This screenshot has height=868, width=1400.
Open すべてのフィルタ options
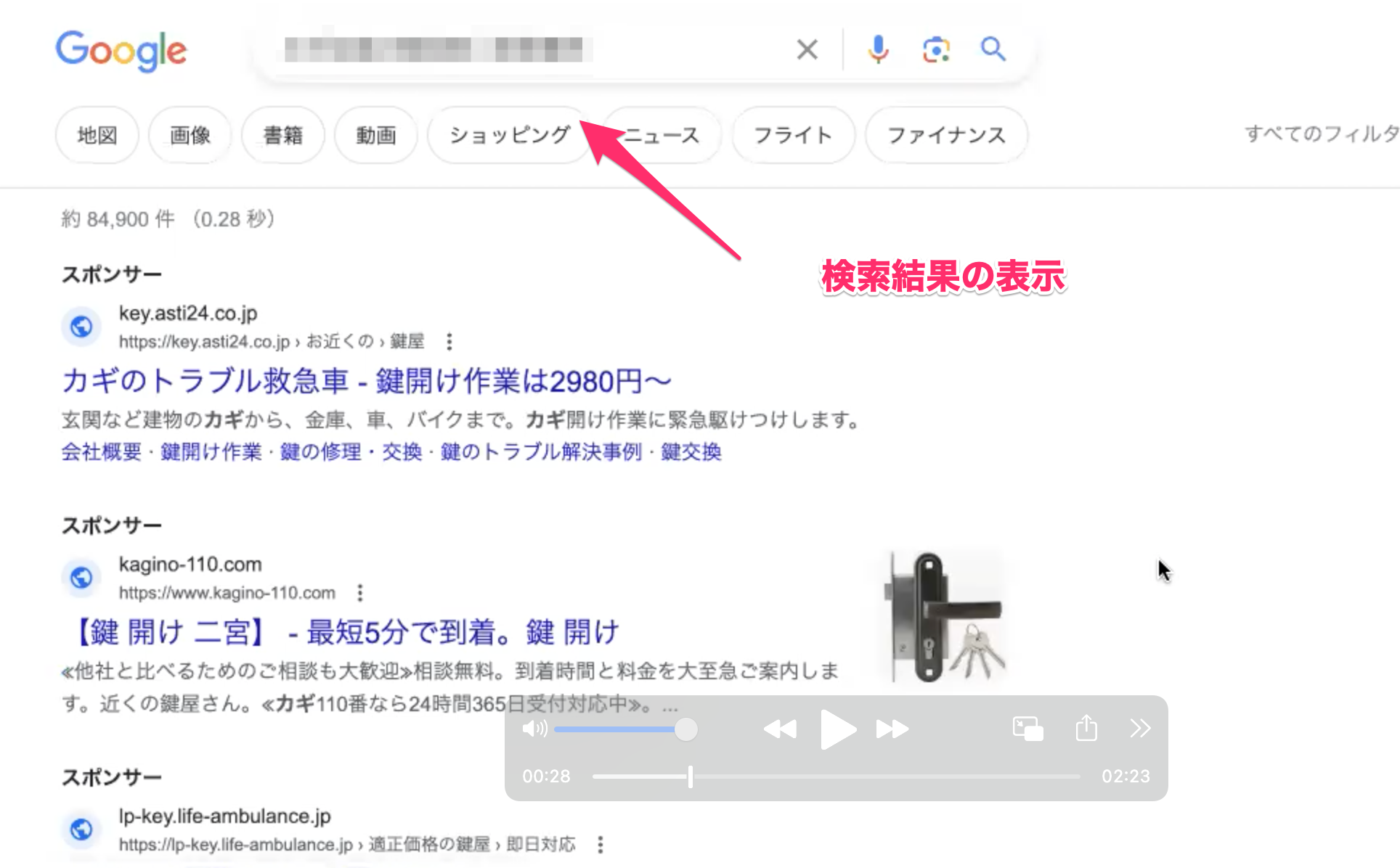pos(1322,134)
